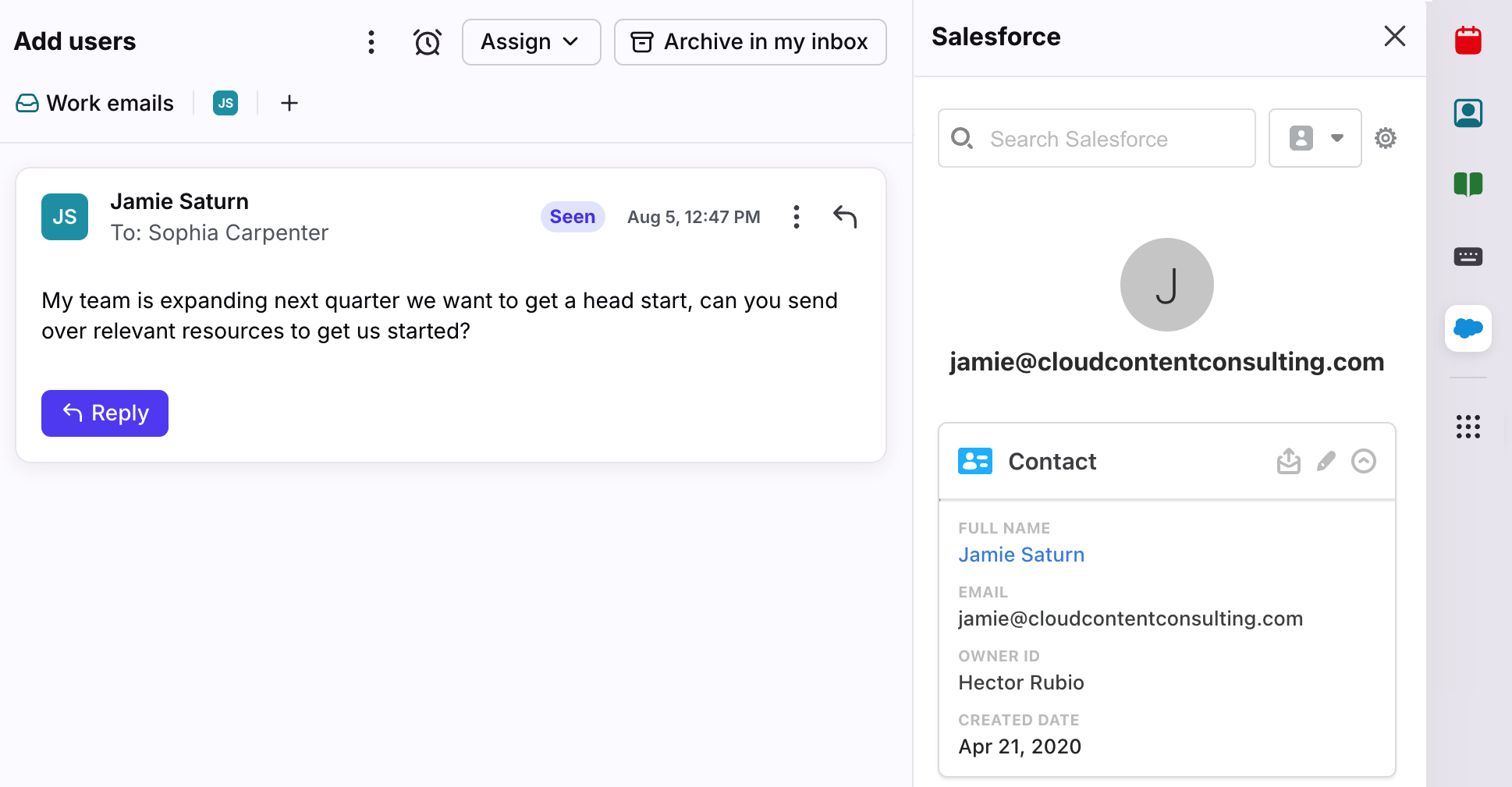Click the Aug 5, 12:47 PM timestamp
Image resolution: width=1512 pixels, height=787 pixels.
[694, 217]
